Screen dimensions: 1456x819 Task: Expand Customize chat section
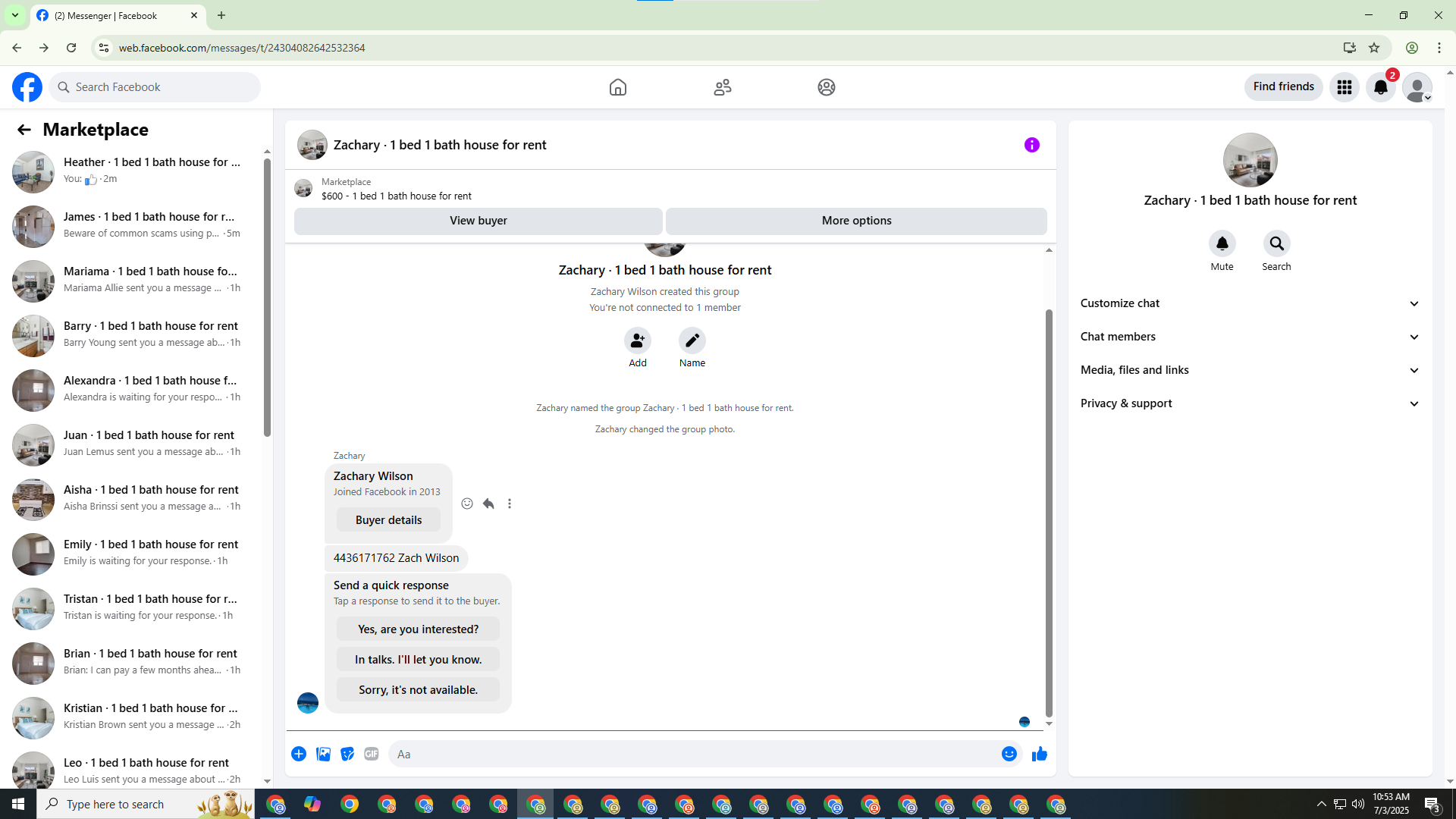(1250, 303)
